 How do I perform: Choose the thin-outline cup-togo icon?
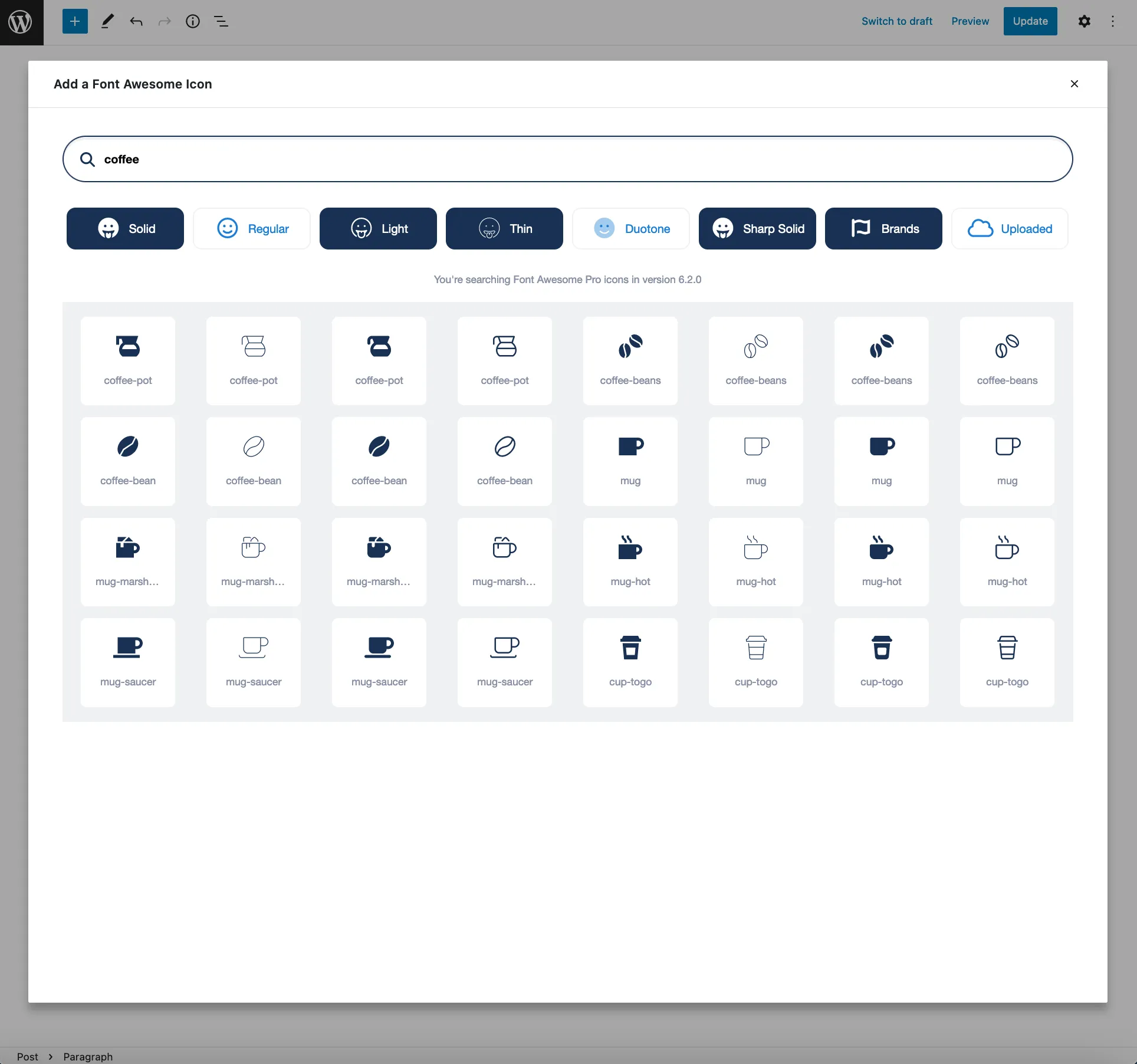pyautogui.click(x=756, y=662)
